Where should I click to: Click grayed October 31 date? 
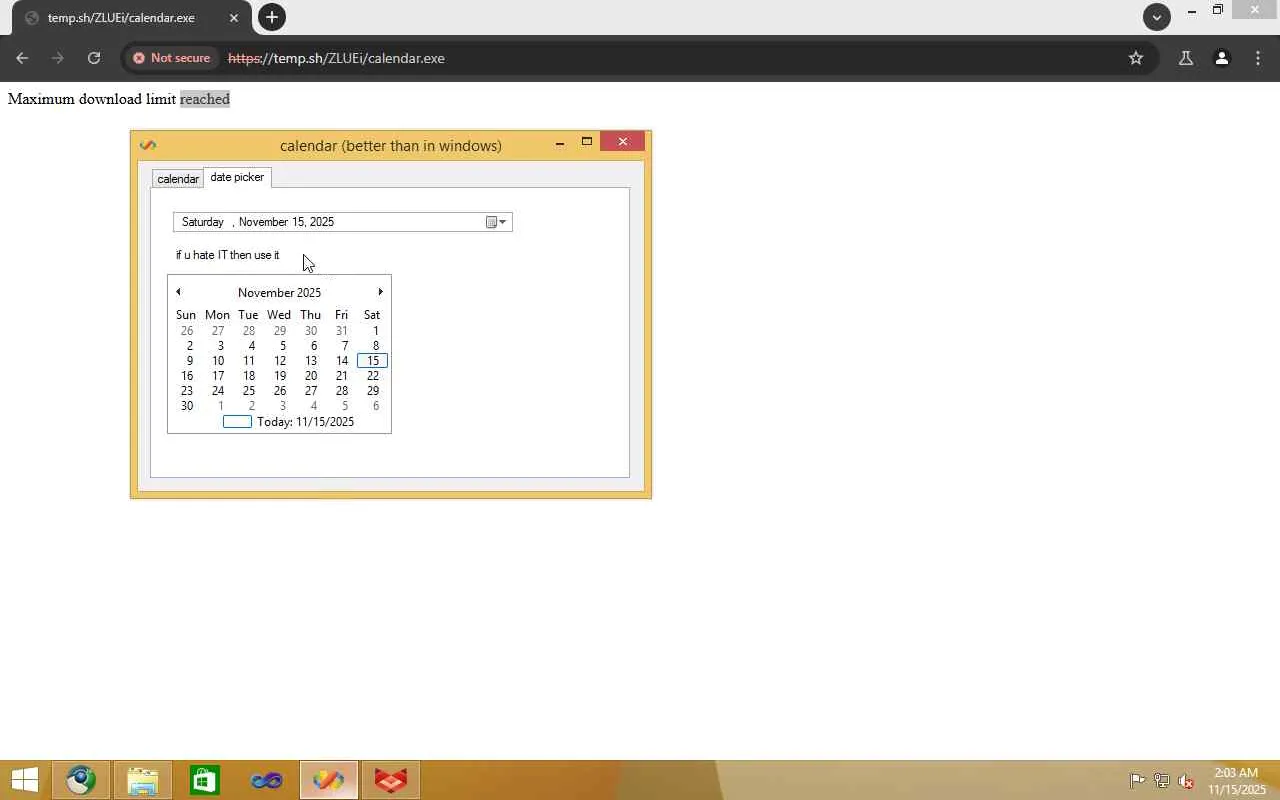tap(342, 331)
